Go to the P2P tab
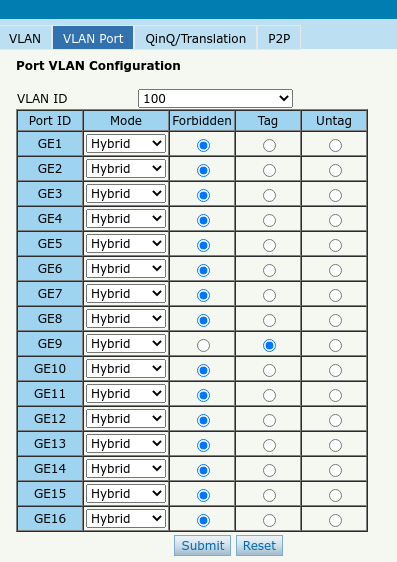The image size is (397, 562). (279, 38)
